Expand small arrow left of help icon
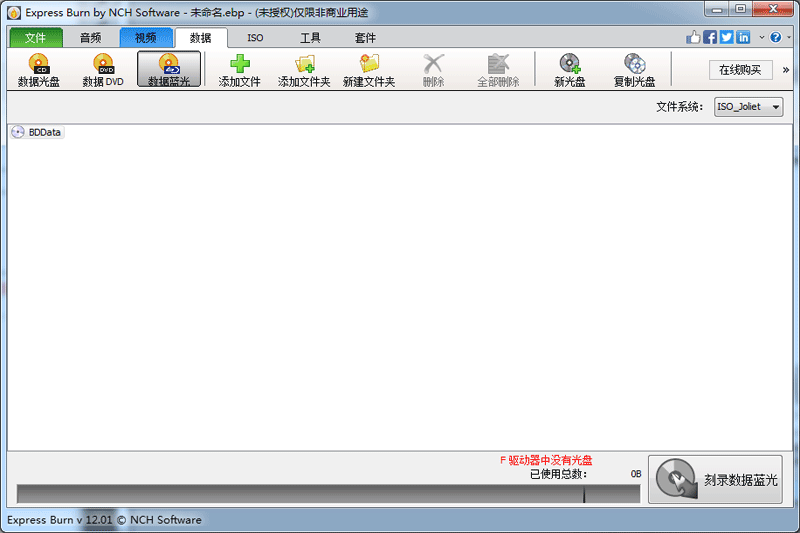Viewport: 800px width, 533px height. 762,37
